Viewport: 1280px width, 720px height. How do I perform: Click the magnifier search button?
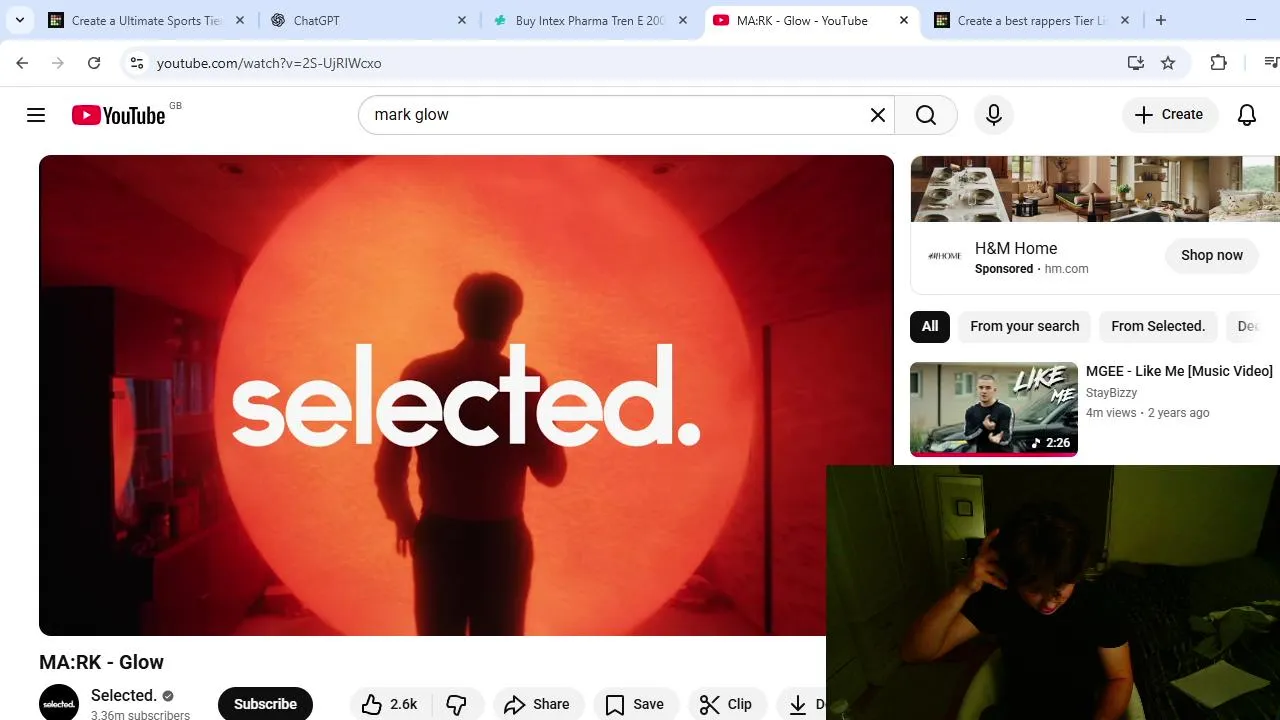926,115
